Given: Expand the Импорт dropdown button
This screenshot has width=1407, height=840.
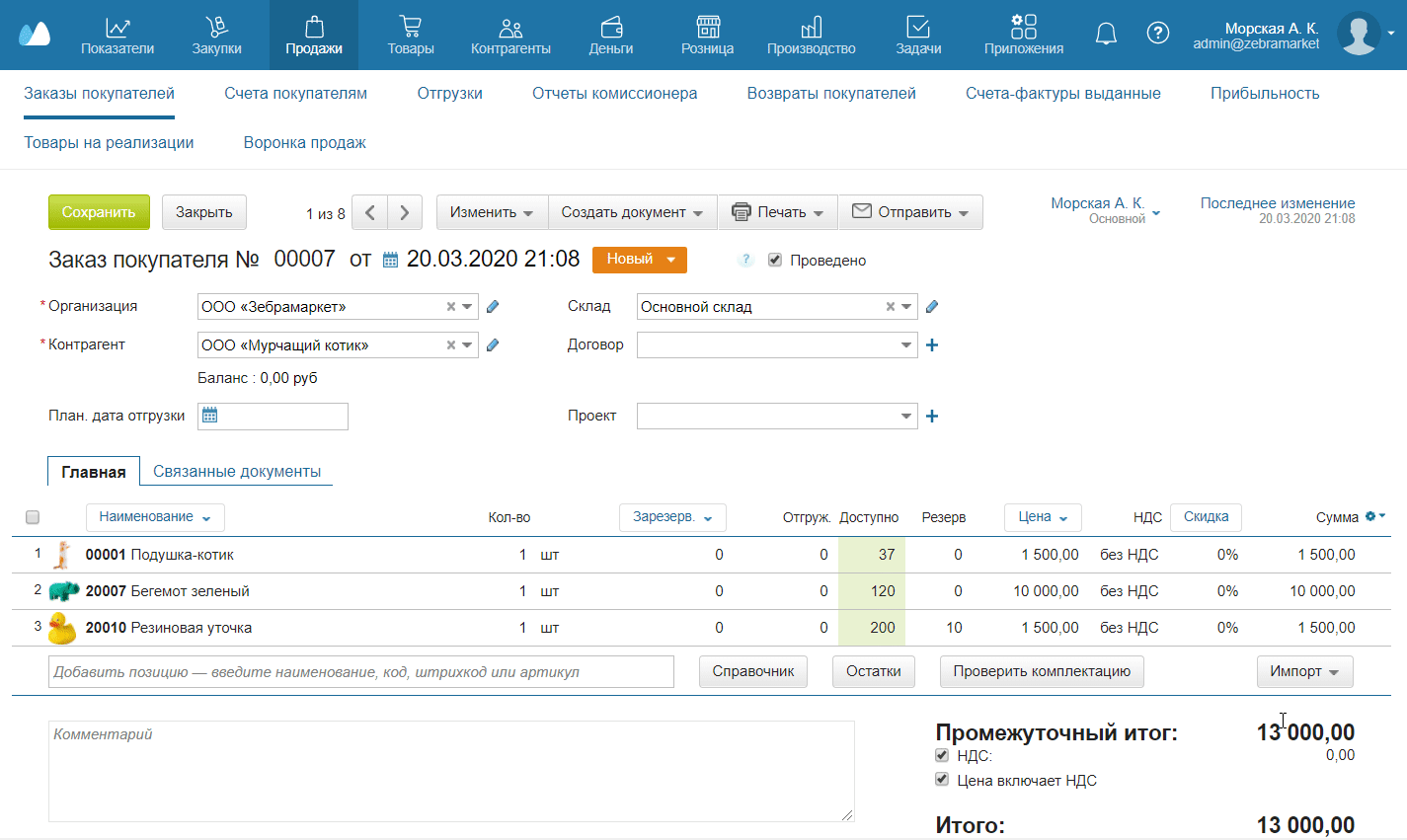Looking at the screenshot, I should [x=1303, y=671].
